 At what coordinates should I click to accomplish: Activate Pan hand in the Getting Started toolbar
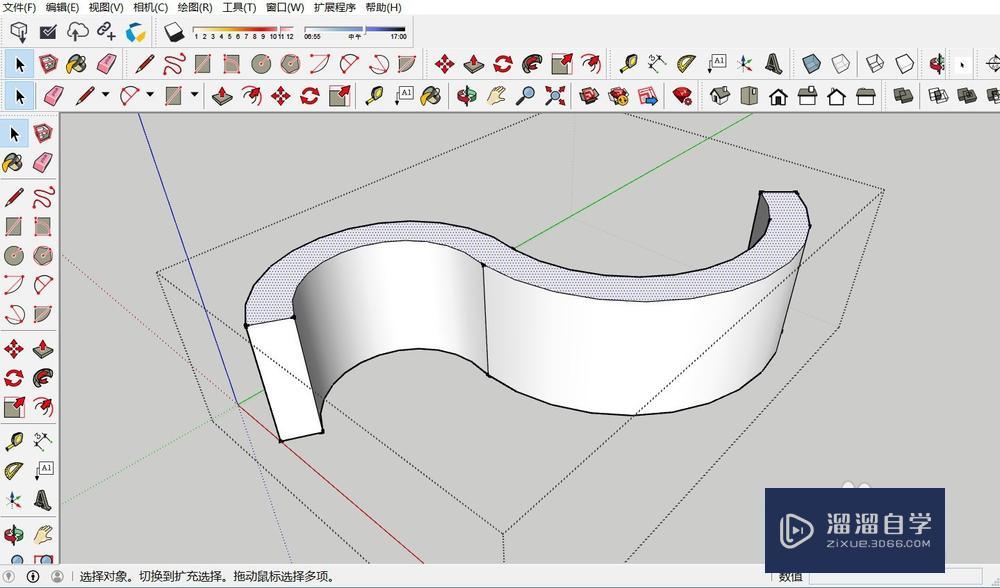[x=496, y=96]
